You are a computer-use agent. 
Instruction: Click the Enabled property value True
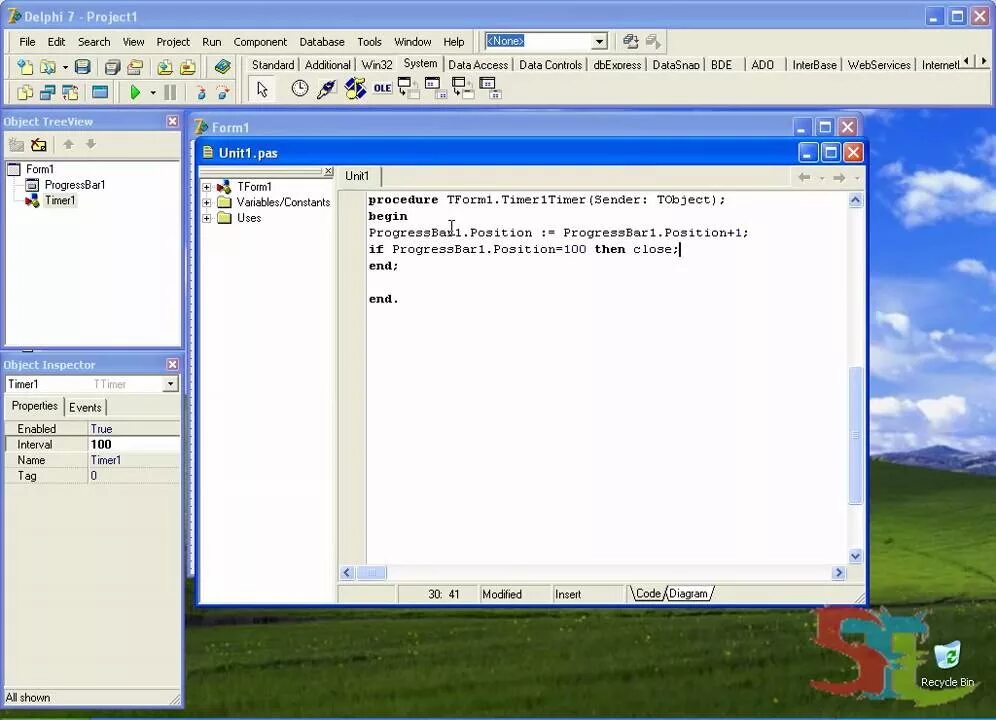[133, 429]
